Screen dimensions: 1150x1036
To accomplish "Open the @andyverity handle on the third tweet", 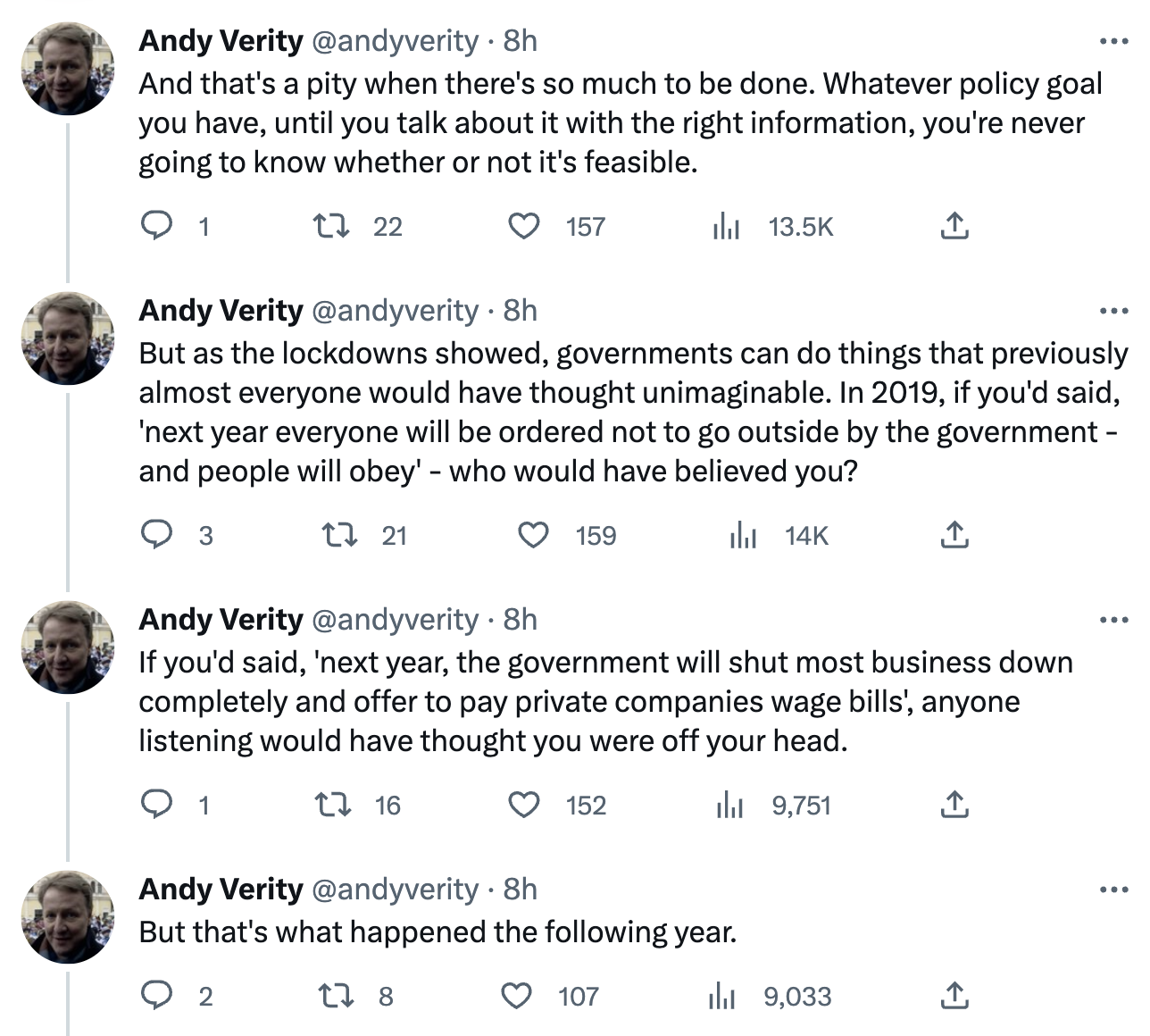I will click(x=396, y=619).
